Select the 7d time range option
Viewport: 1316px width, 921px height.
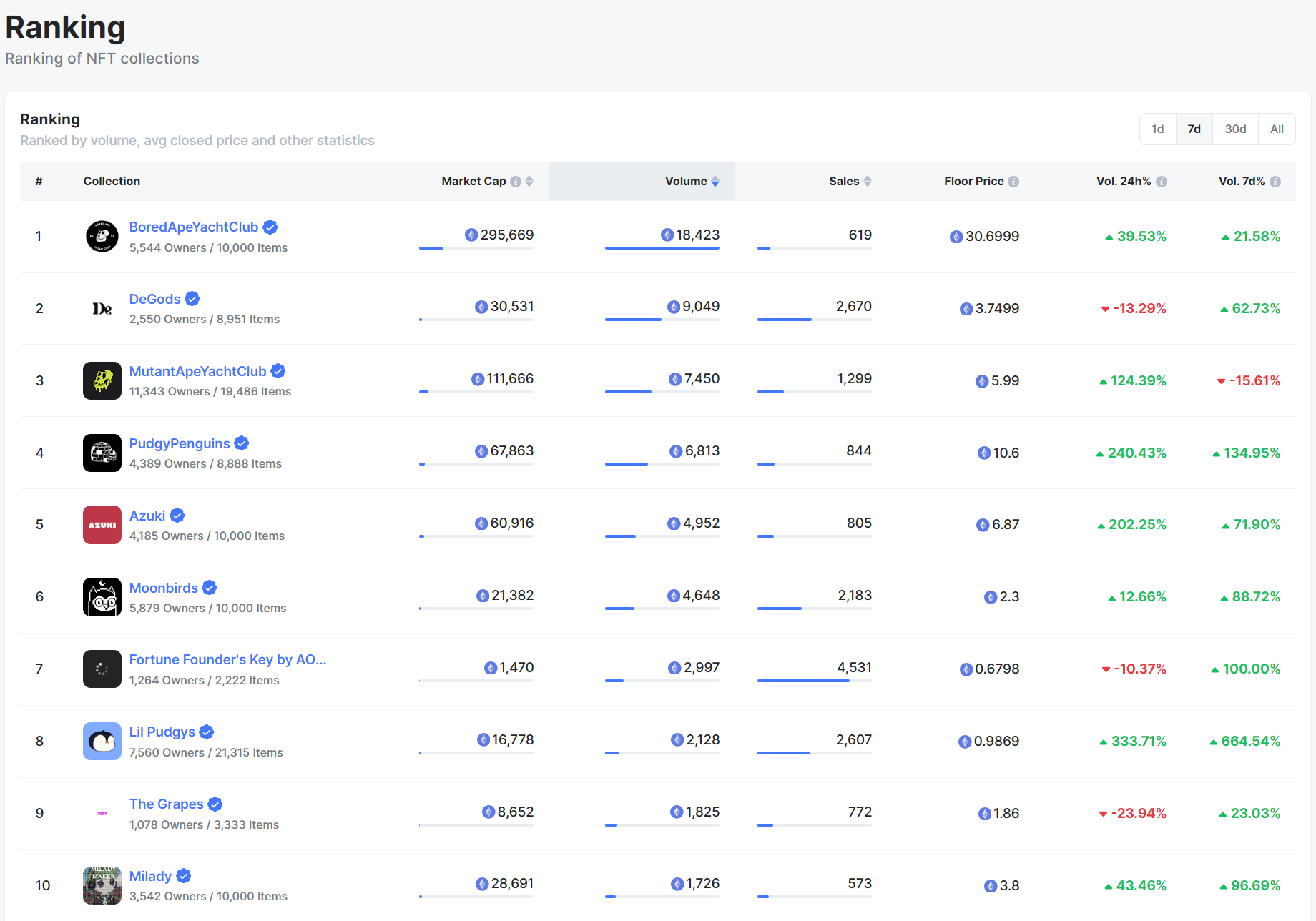click(1194, 129)
